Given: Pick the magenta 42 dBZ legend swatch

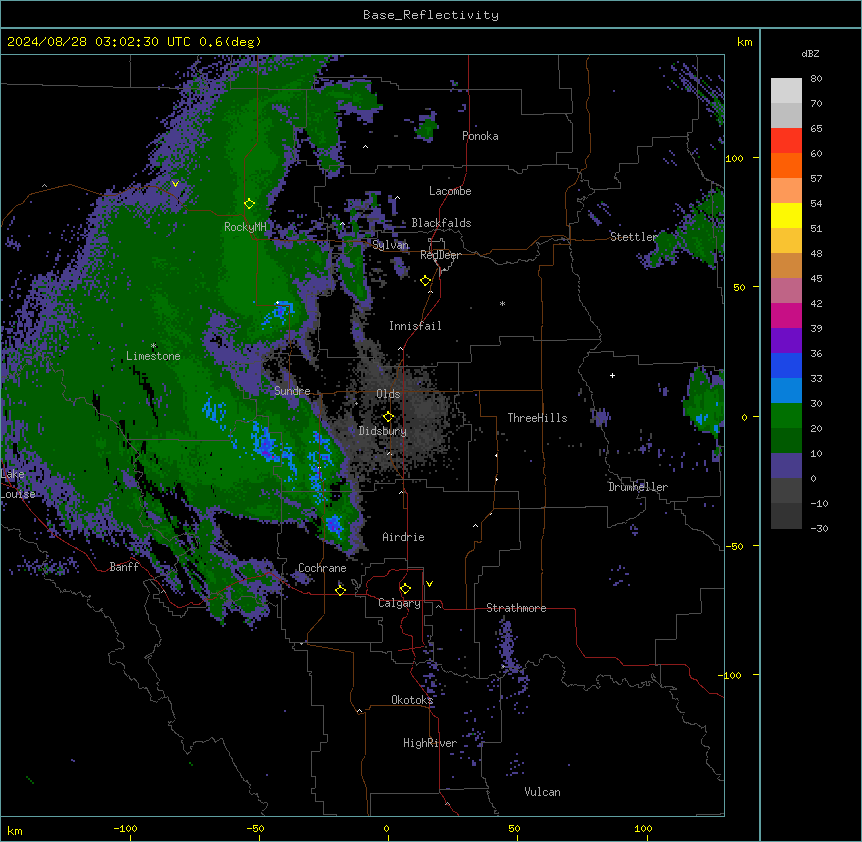Looking at the screenshot, I should click(x=786, y=315).
